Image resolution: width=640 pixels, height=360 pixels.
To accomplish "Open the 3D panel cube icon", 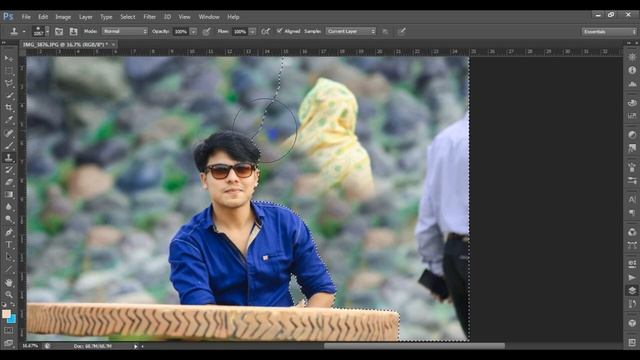I will click(x=632, y=323).
